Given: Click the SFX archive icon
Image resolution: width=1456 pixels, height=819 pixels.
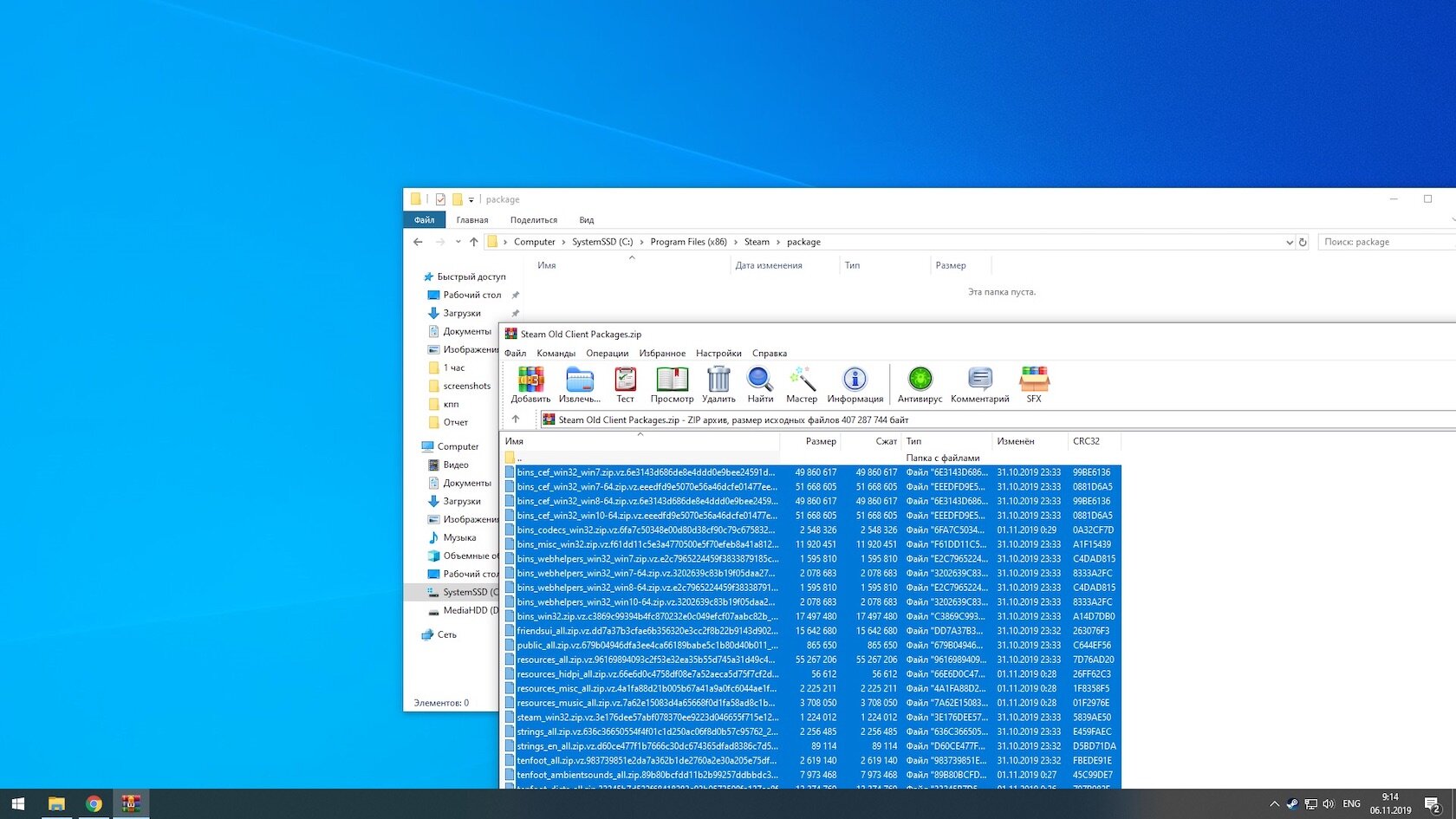Looking at the screenshot, I should [x=1034, y=384].
